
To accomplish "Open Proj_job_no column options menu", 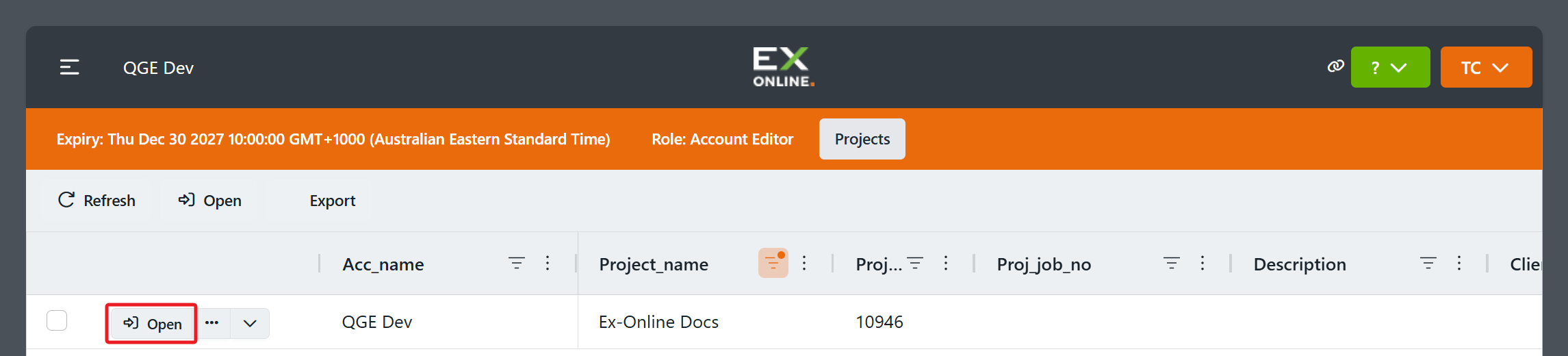I will (1203, 263).
